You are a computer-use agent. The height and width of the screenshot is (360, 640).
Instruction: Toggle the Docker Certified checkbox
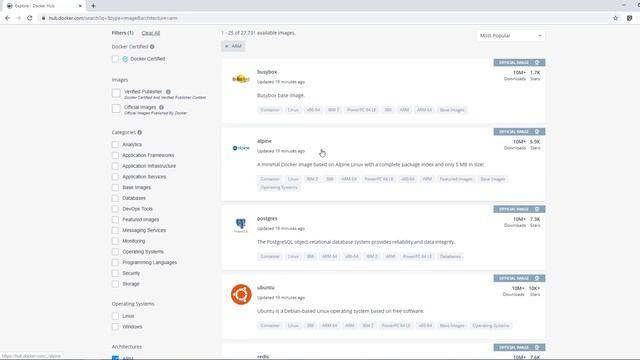click(116, 59)
